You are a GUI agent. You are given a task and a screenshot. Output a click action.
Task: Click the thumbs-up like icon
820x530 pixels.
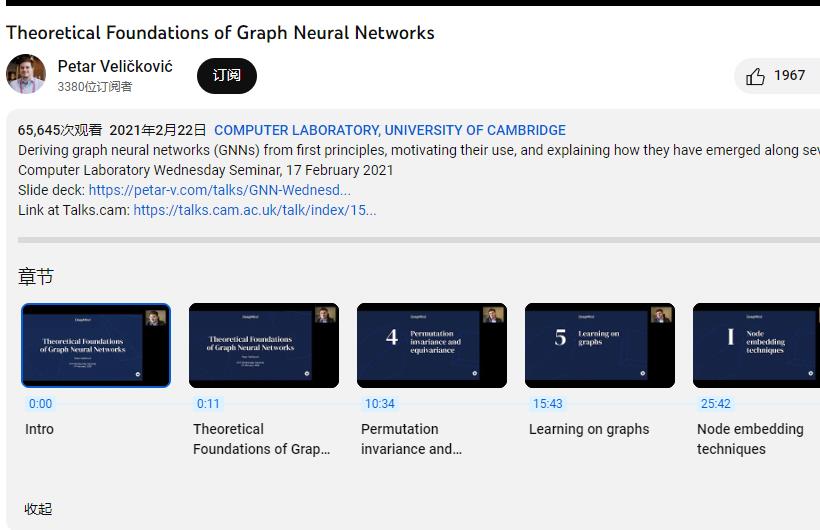755,76
